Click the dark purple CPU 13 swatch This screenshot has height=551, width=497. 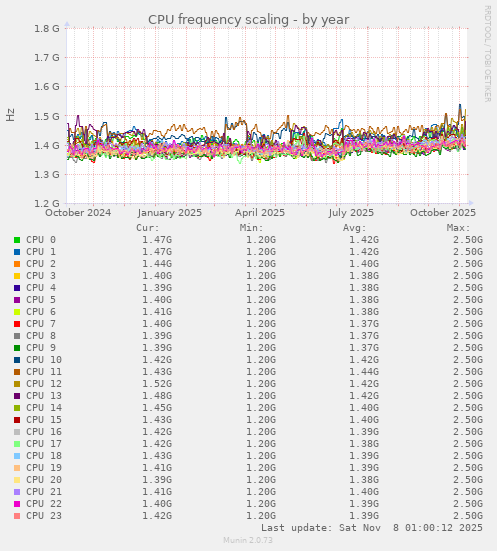(17, 396)
